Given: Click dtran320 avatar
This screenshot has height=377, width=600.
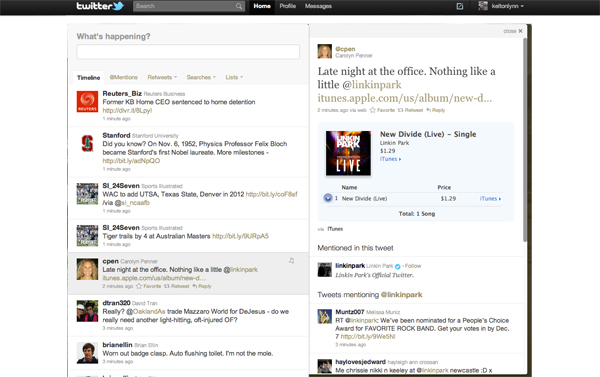Looking at the screenshot, I should point(87,311).
